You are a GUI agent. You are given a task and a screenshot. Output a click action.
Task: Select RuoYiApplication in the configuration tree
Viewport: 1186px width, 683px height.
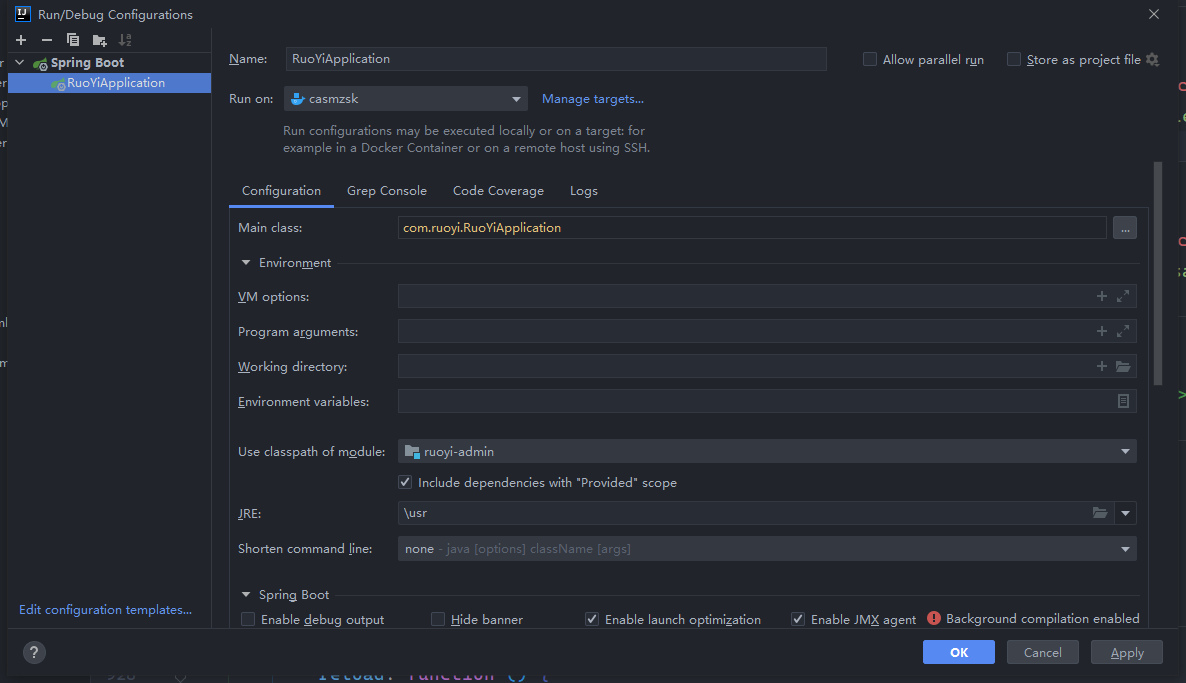tap(109, 83)
